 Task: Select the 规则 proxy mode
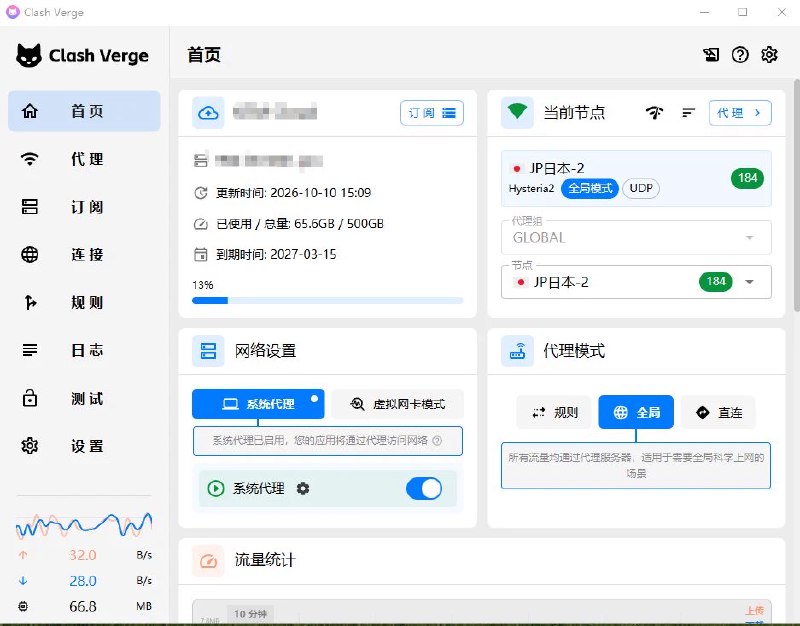(554, 412)
